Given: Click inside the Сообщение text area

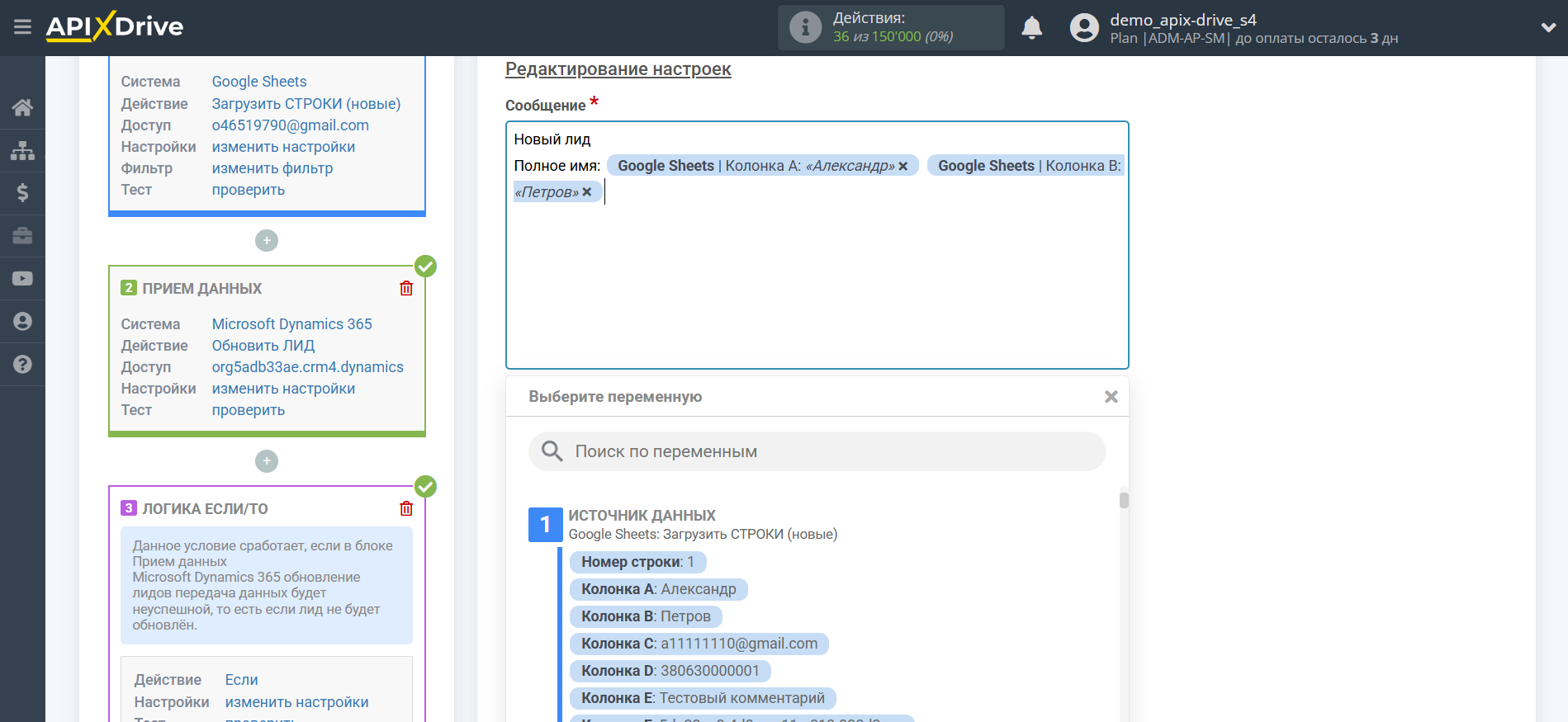Looking at the screenshot, I should tap(817, 245).
